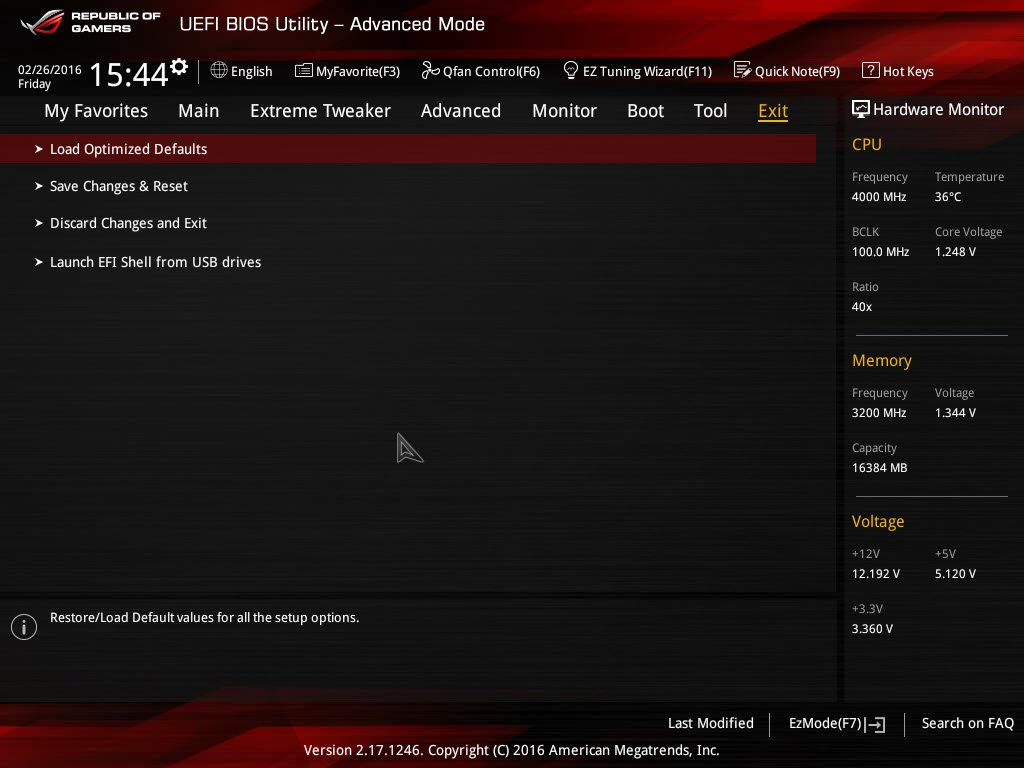The image size is (1024, 768).
Task: Click the Hot Keys question mark icon
Action: [870, 70]
